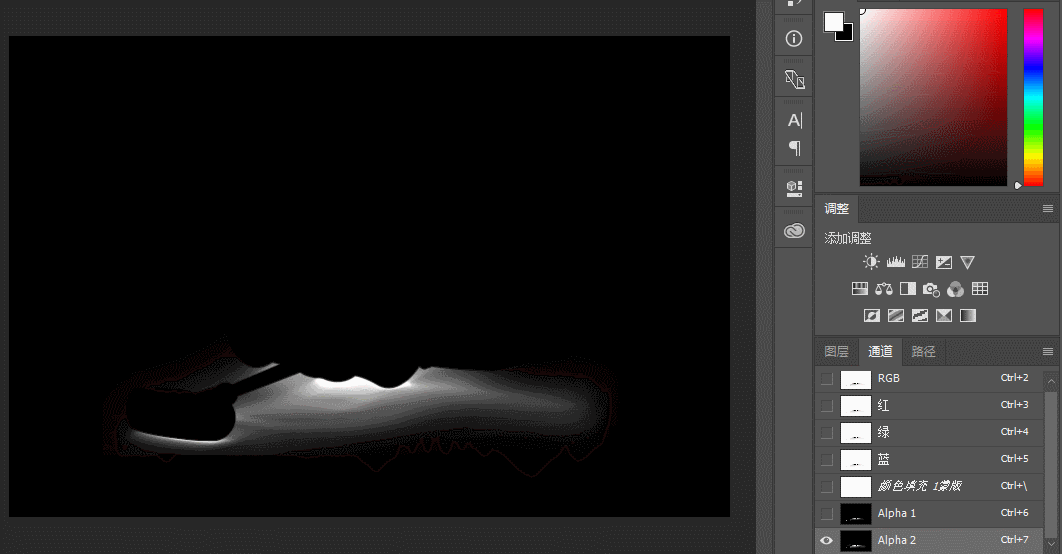Open the Clone Source panel icon

[x=794, y=79]
